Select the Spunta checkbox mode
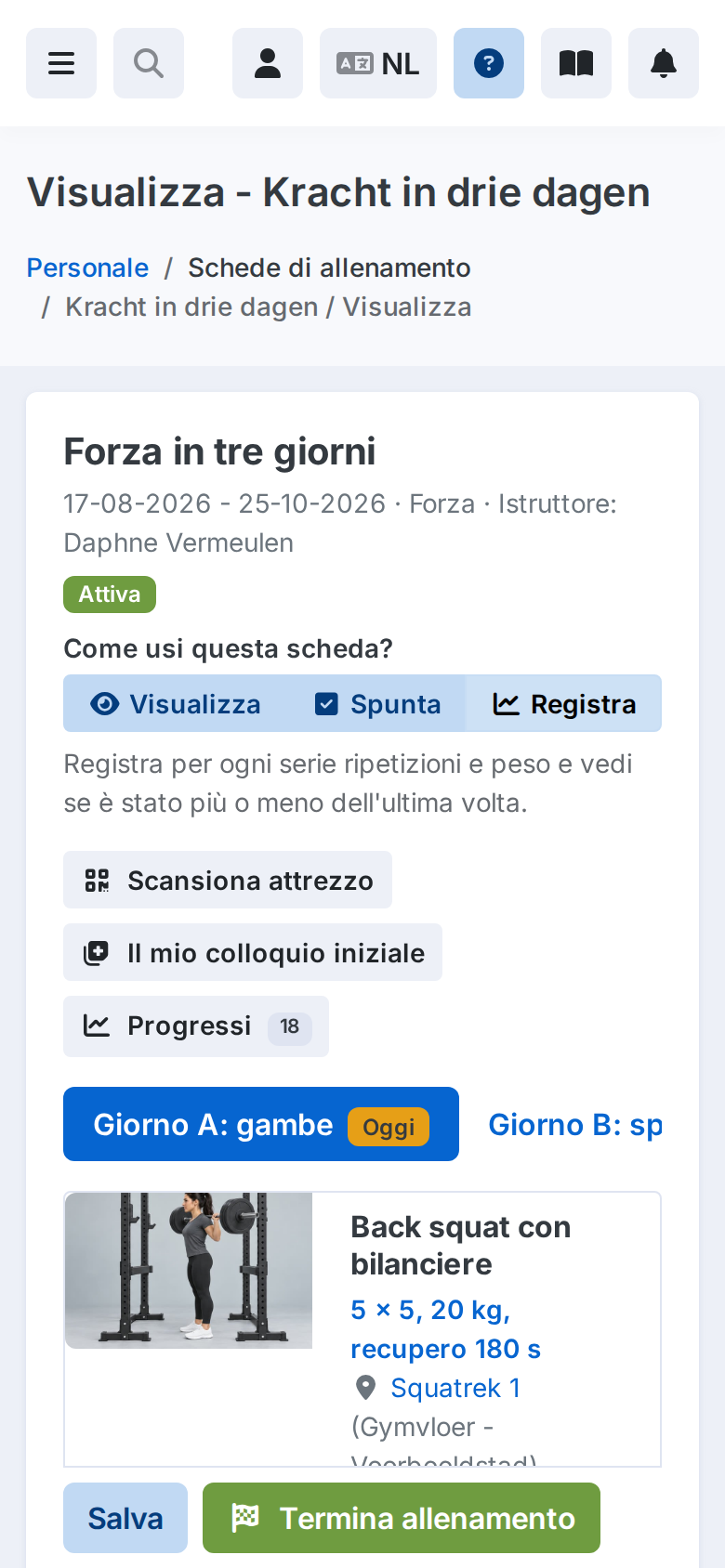Image resolution: width=725 pixels, height=1568 pixels. pos(376,703)
